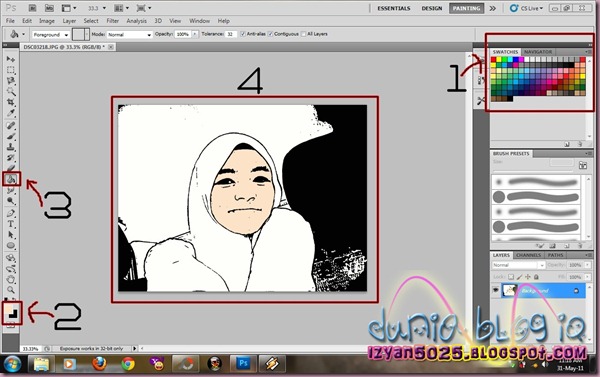The width and height of the screenshot is (600, 377).
Task: Select the History Brush tool
Action: 11,158
